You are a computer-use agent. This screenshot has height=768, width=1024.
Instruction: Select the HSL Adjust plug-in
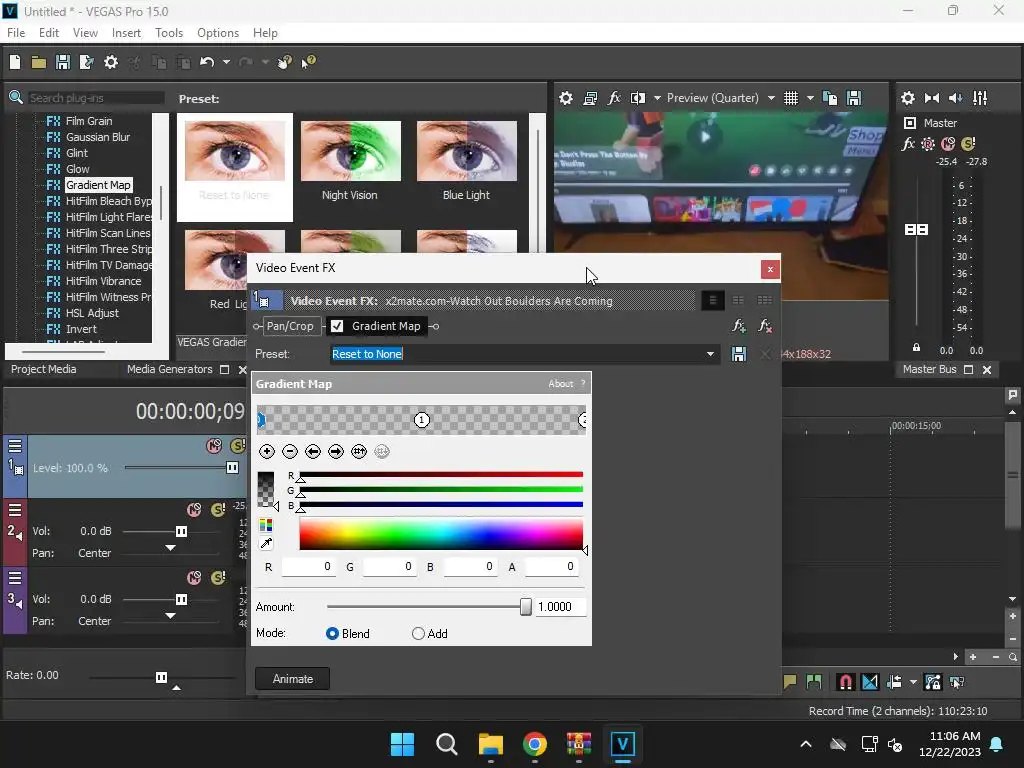pyautogui.click(x=92, y=313)
